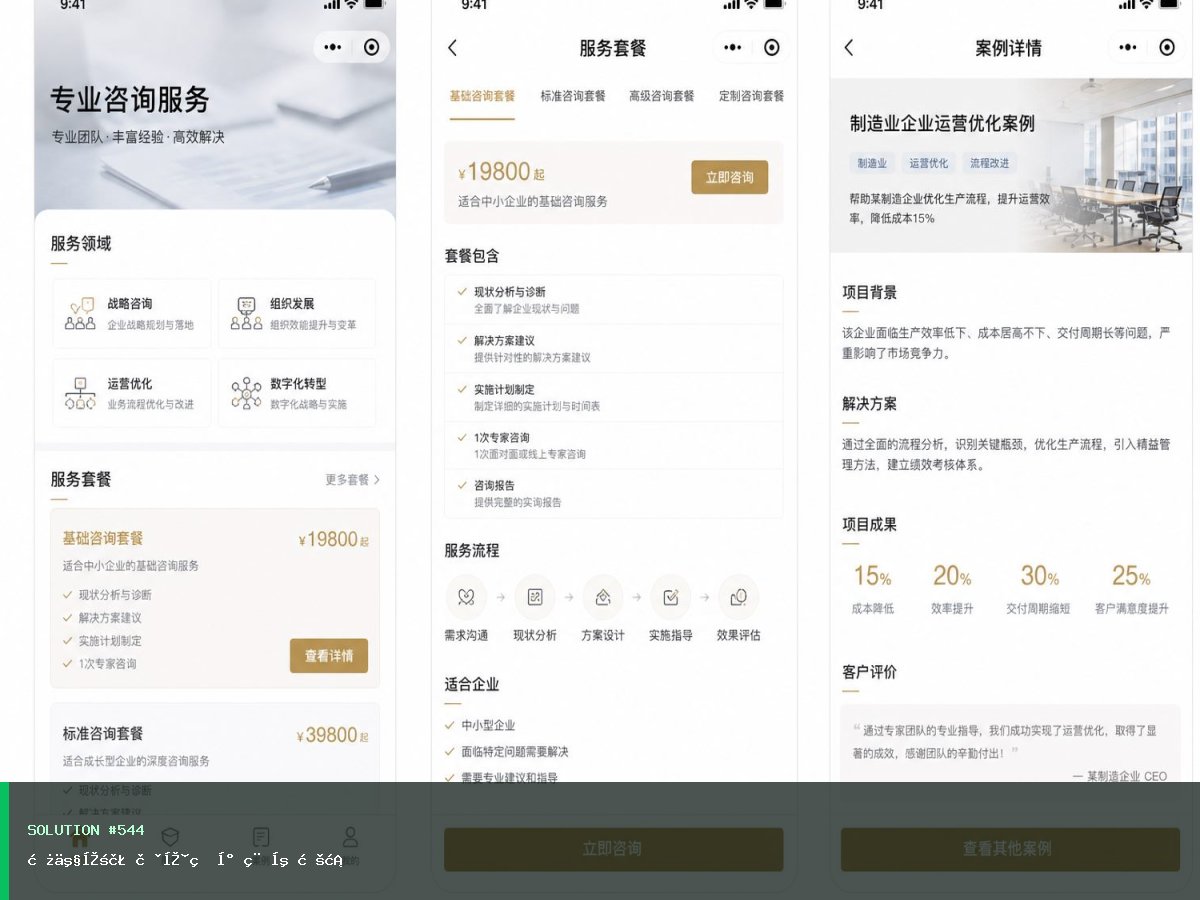Tap the capsule close icon on 案例详情 screen

coord(1167,47)
